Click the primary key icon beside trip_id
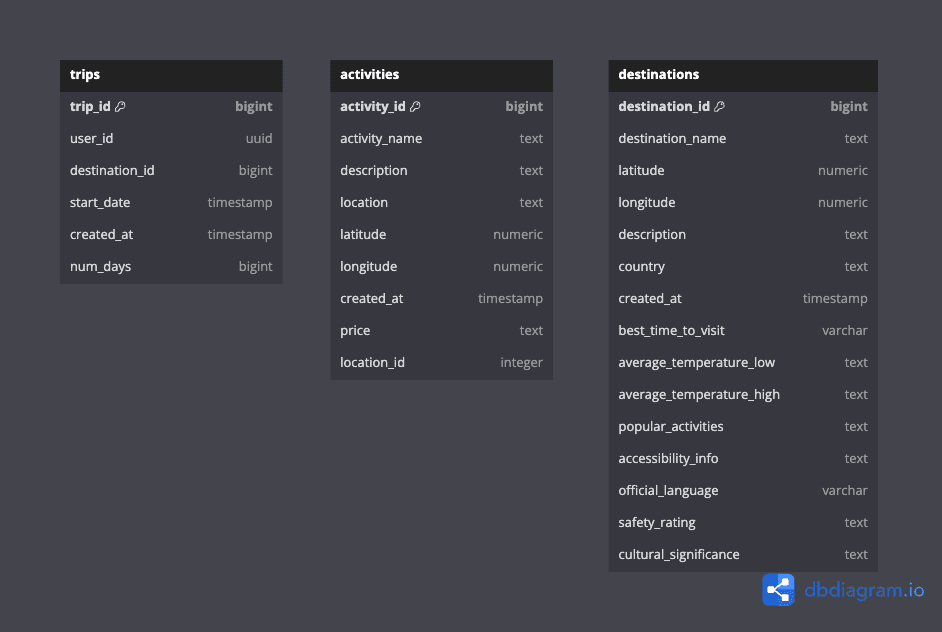This screenshot has height=632, width=942. (120, 106)
